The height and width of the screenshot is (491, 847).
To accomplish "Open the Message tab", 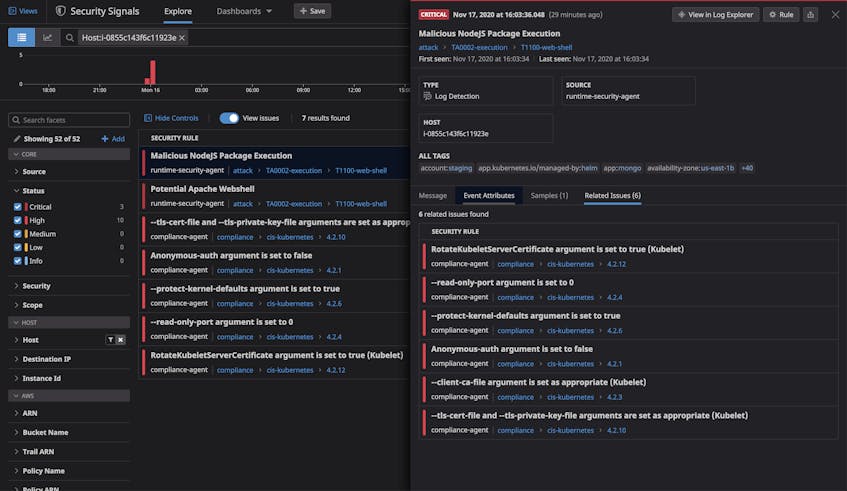I will click(433, 196).
